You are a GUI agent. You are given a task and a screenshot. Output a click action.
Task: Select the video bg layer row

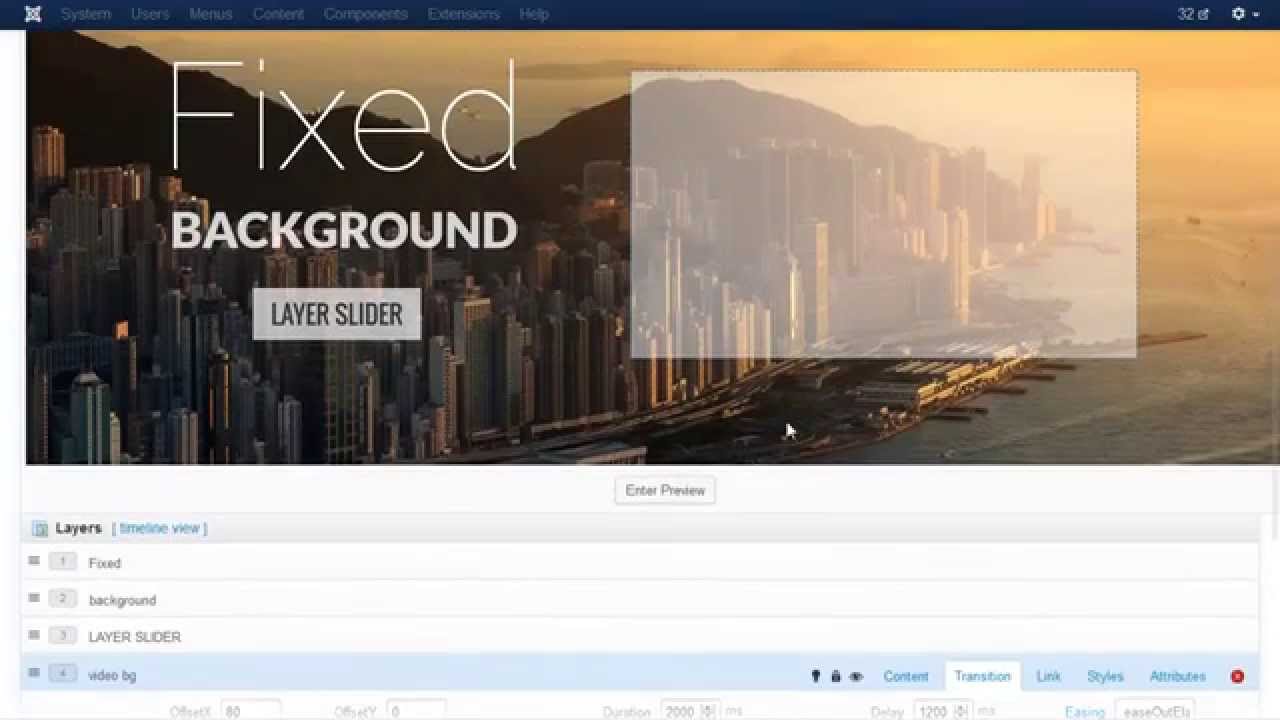coord(640,674)
